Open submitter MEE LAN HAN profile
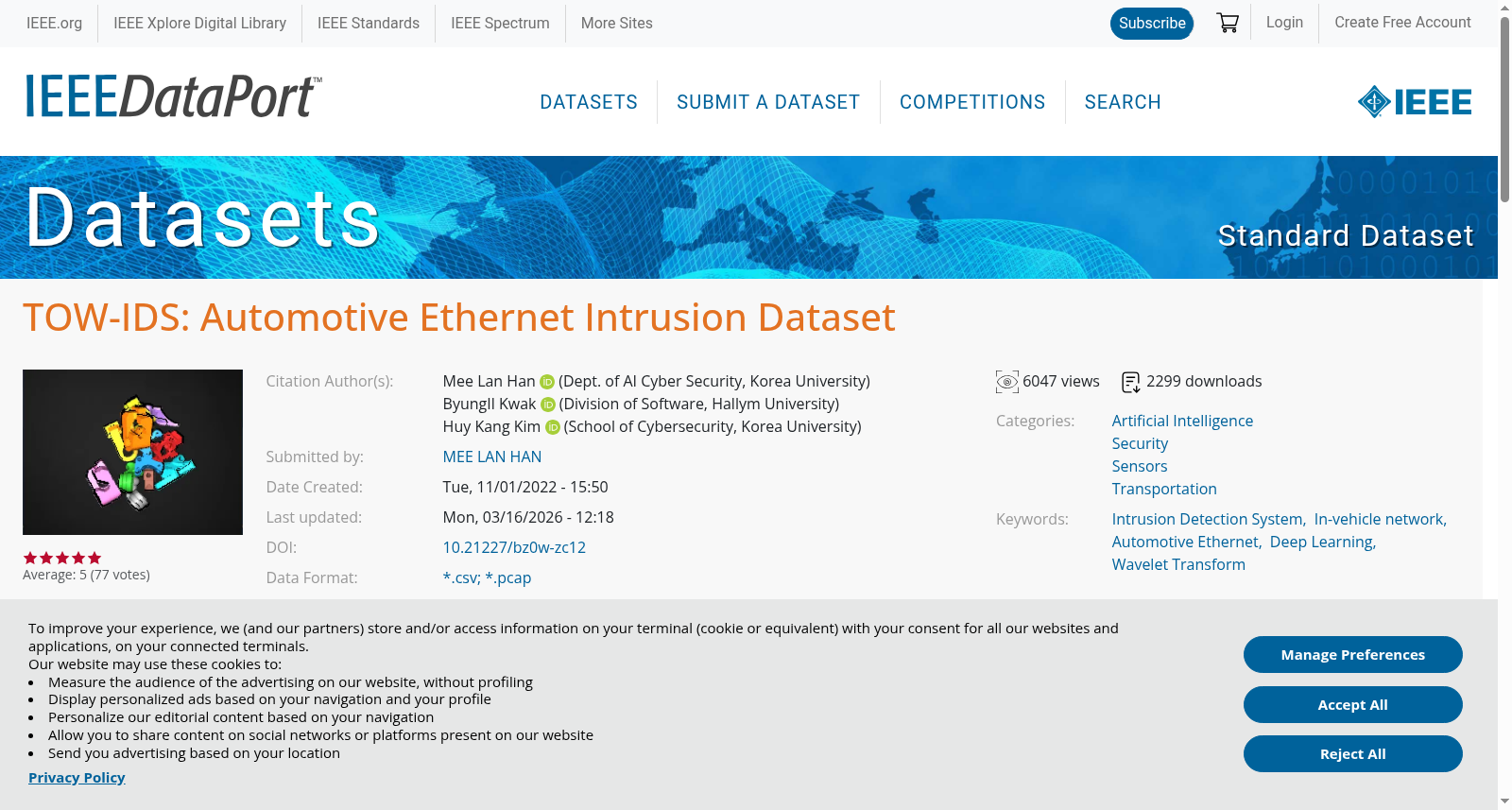 click(x=492, y=457)
